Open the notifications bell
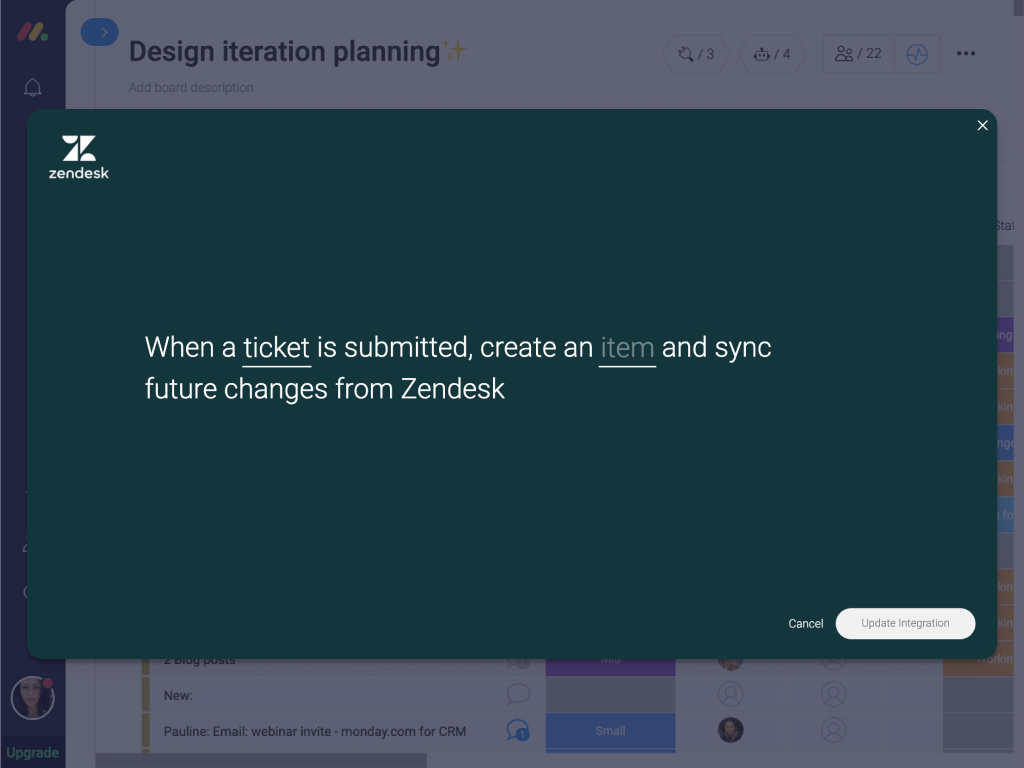This screenshot has height=768, width=1024. click(x=32, y=88)
